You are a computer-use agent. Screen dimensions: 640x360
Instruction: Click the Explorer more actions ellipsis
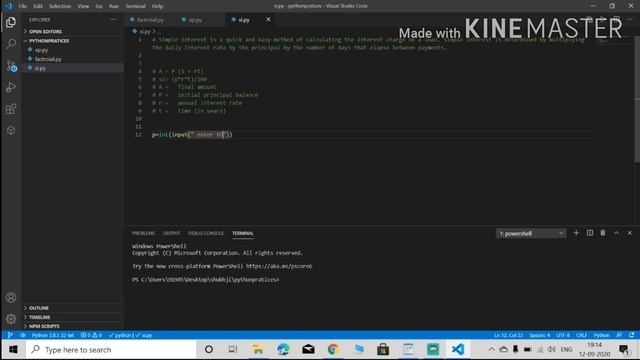tap(113, 20)
